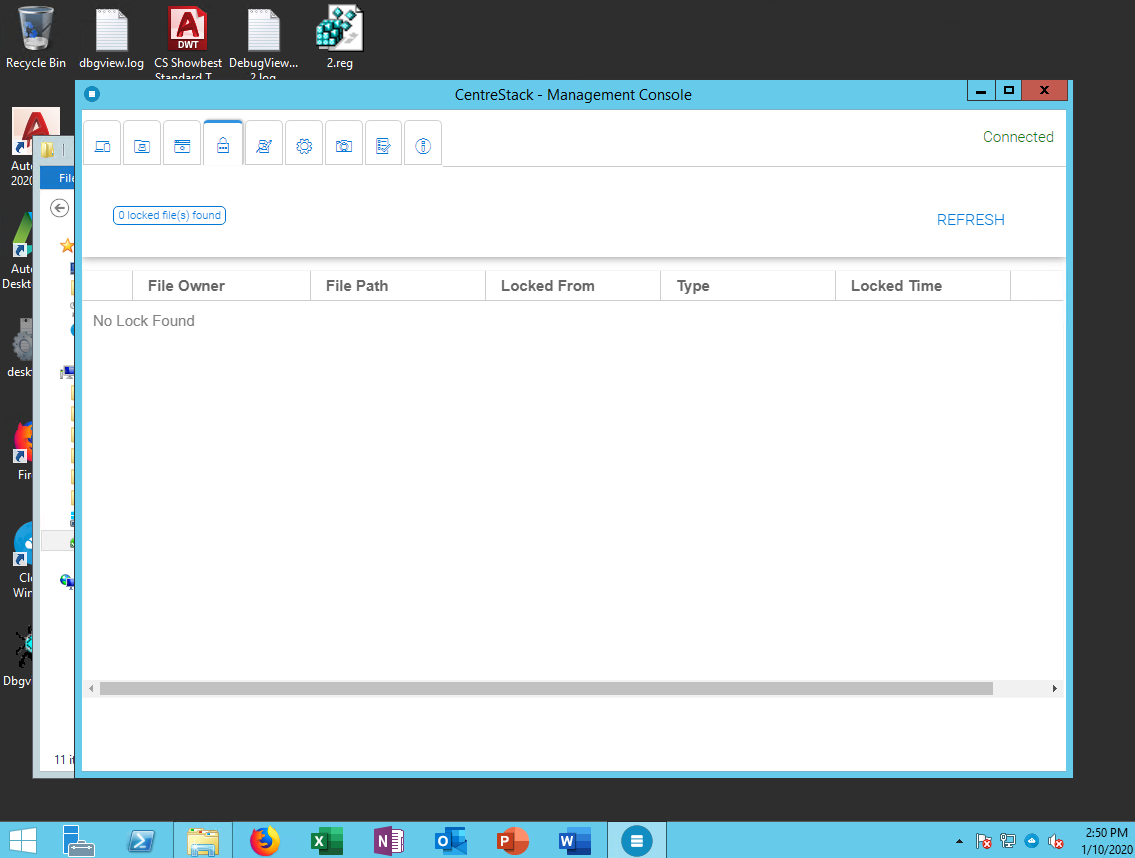Show hidden system tray icons
1135x858 pixels.
point(959,841)
